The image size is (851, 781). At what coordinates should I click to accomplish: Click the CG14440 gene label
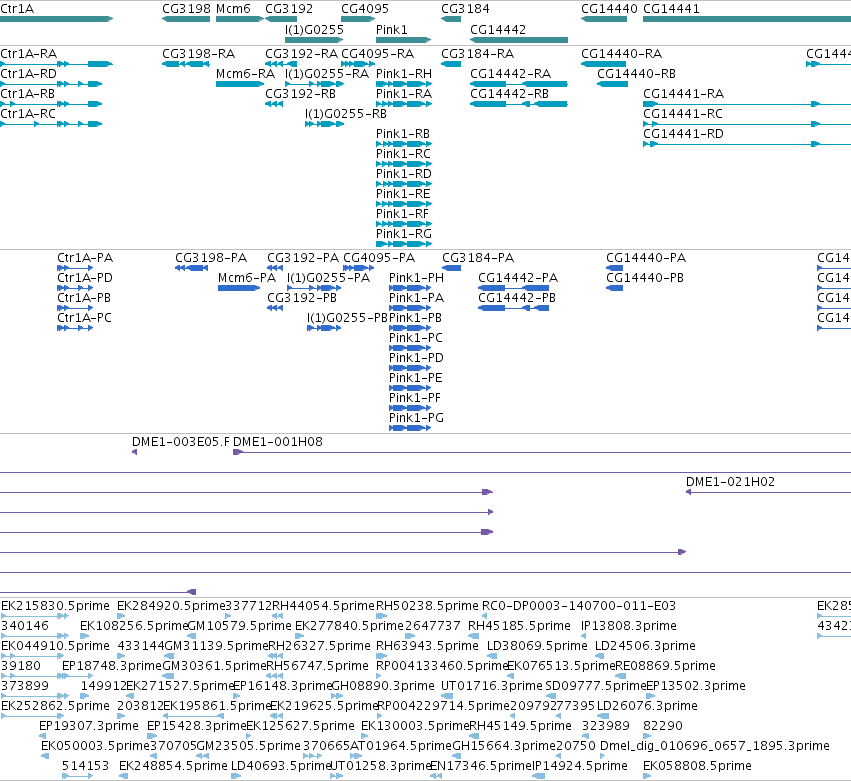[609, 9]
